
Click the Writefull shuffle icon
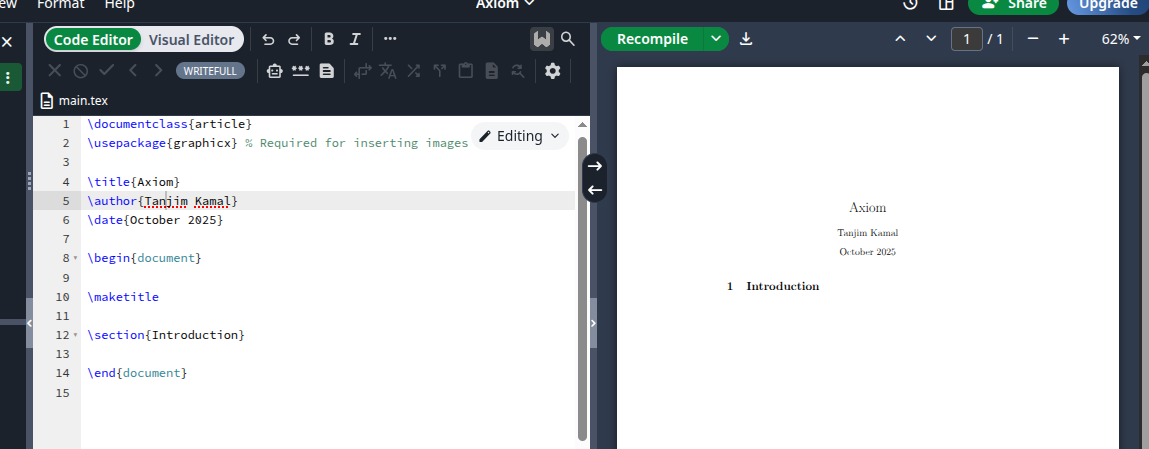(414, 71)
